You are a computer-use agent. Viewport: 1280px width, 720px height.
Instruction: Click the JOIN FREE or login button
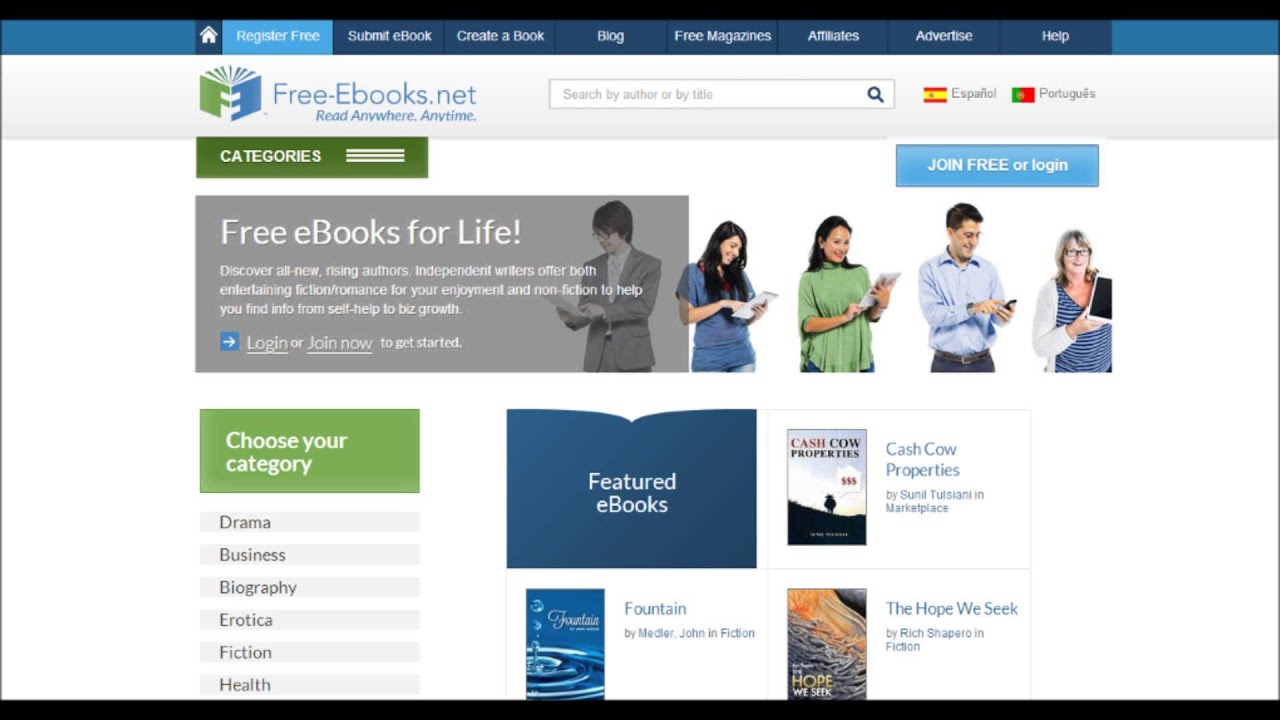(997, 165)
